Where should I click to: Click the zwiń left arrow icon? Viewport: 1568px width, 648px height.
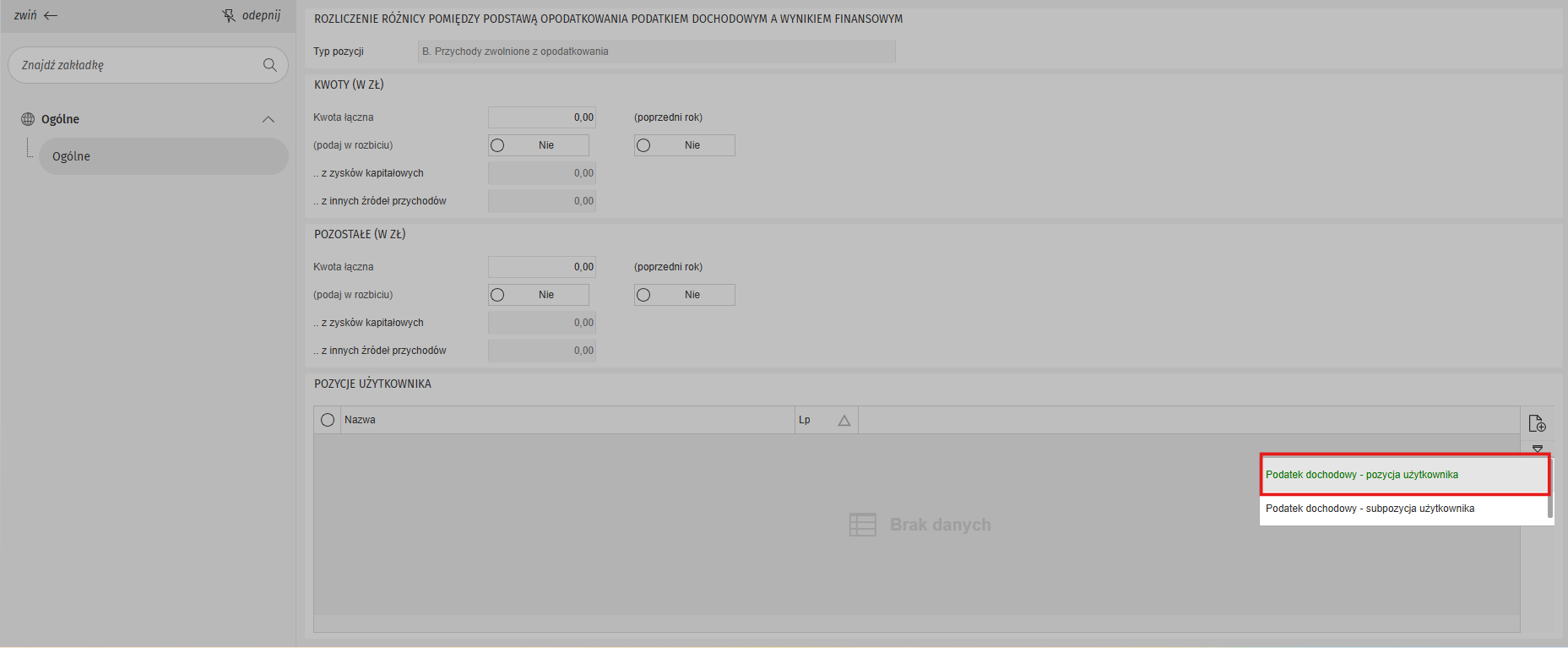coord(51,15)
